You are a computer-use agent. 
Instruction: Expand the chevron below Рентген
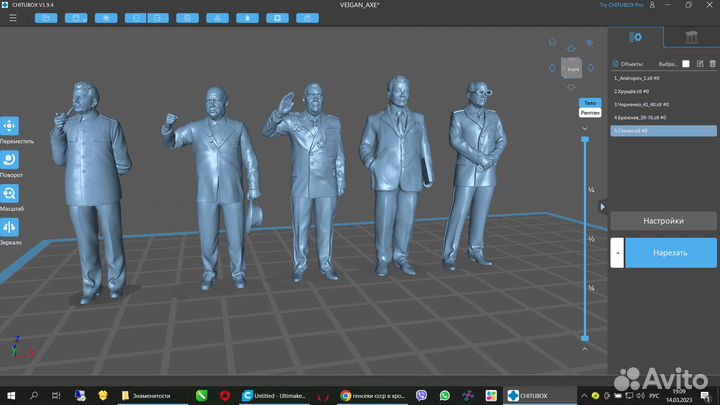pyautogui.click(x=586, y=128)
